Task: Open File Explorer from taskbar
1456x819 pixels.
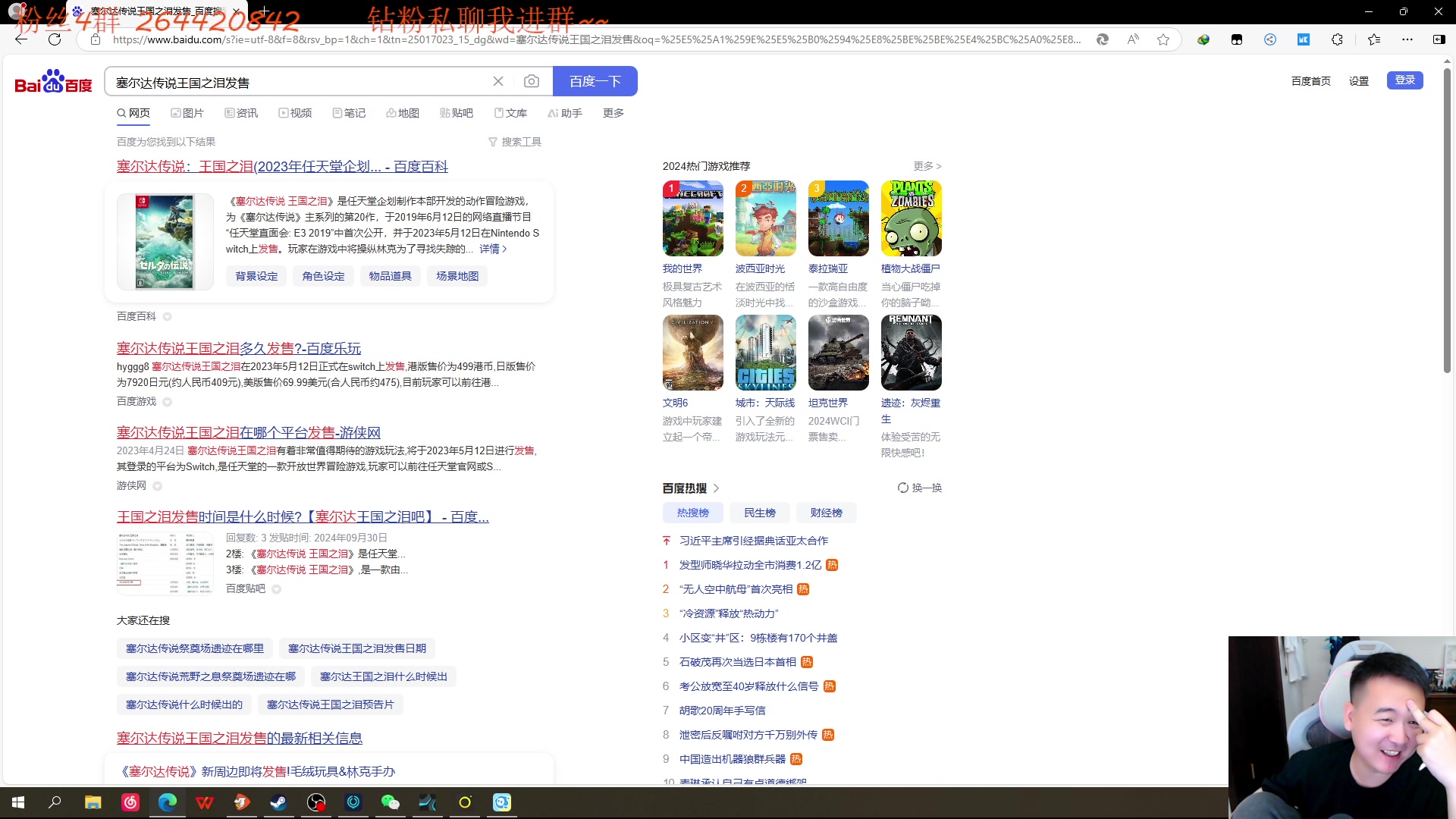Action: click(x=93, y=802)
